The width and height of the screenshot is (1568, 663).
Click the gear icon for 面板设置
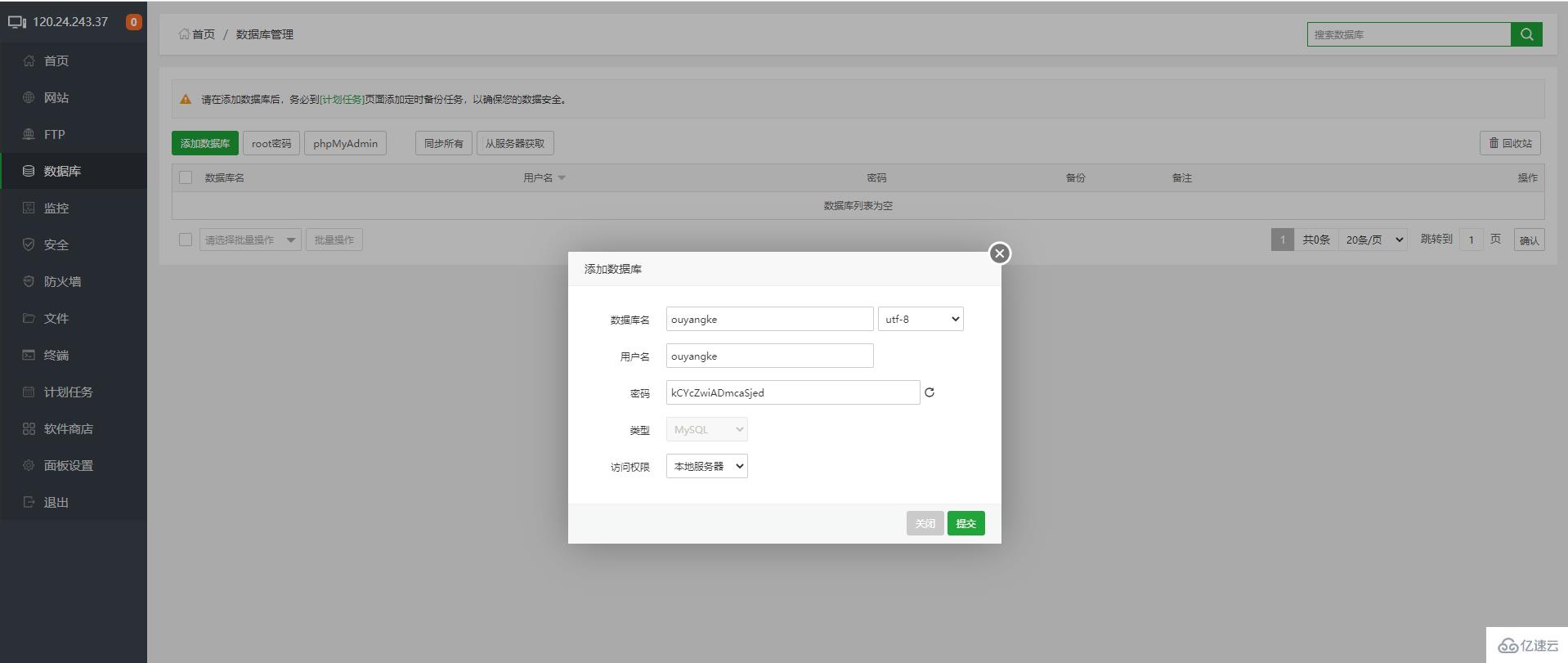tap(29, 465)
